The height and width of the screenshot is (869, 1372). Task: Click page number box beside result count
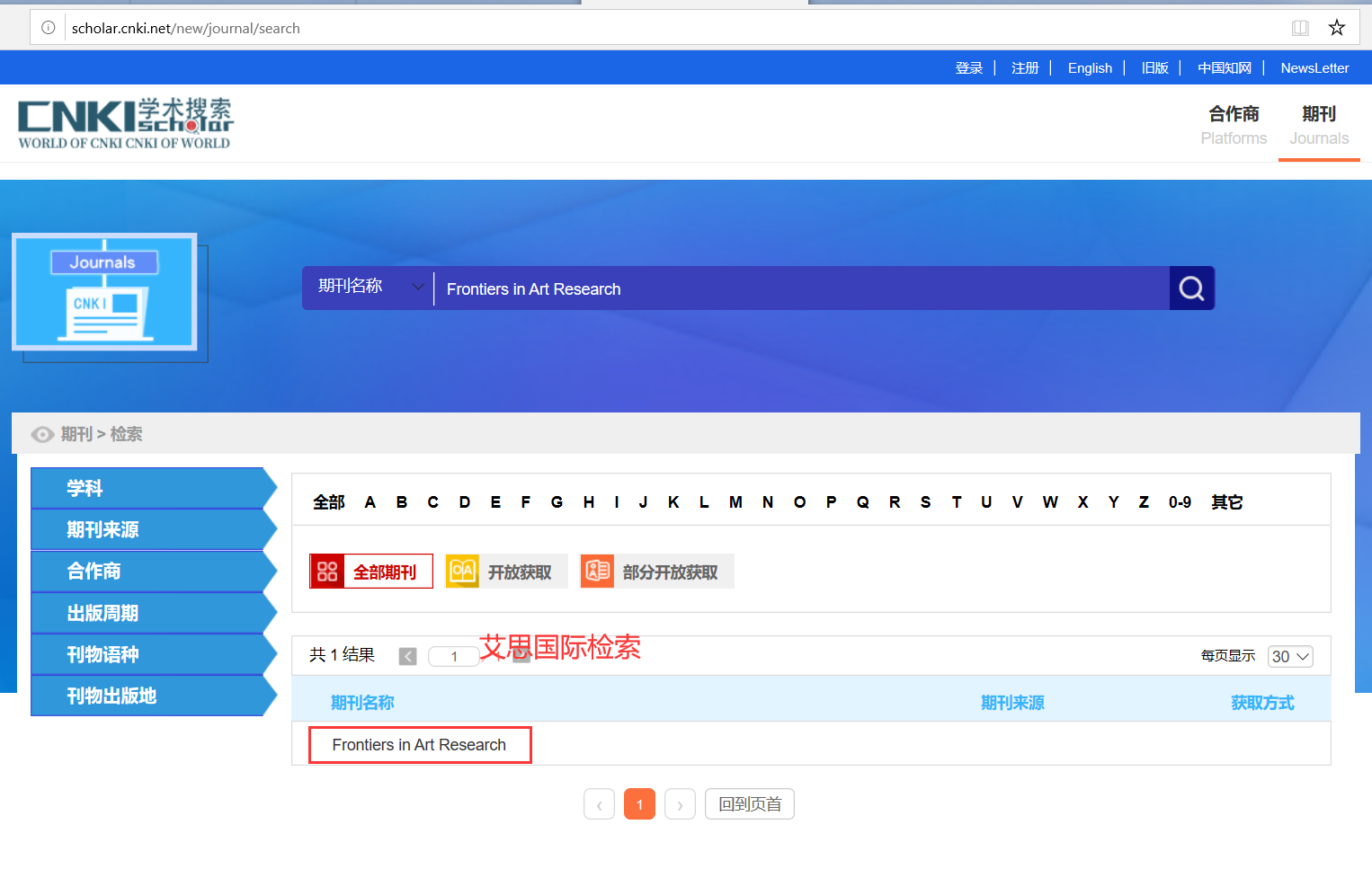454,656
